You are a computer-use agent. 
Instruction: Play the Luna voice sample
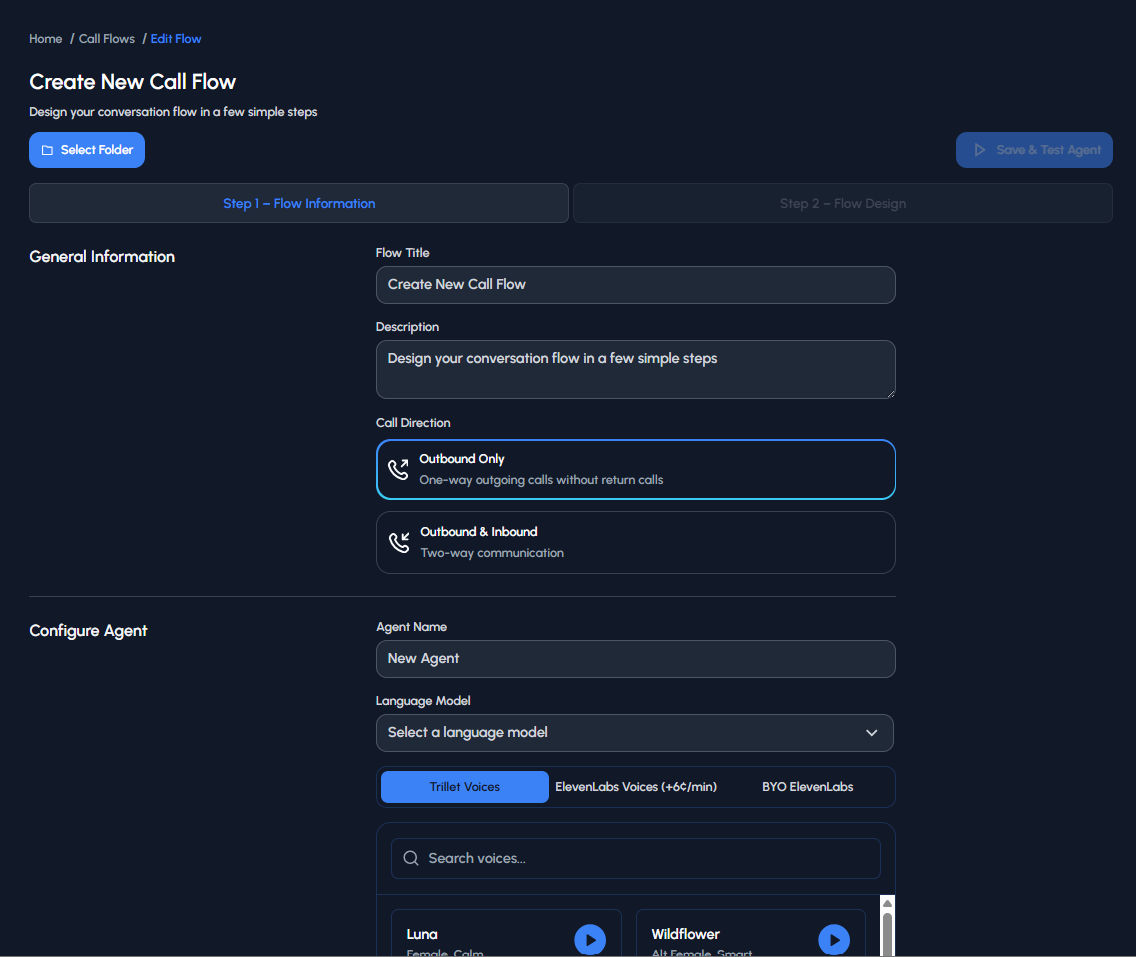click(x=589, y=939)
